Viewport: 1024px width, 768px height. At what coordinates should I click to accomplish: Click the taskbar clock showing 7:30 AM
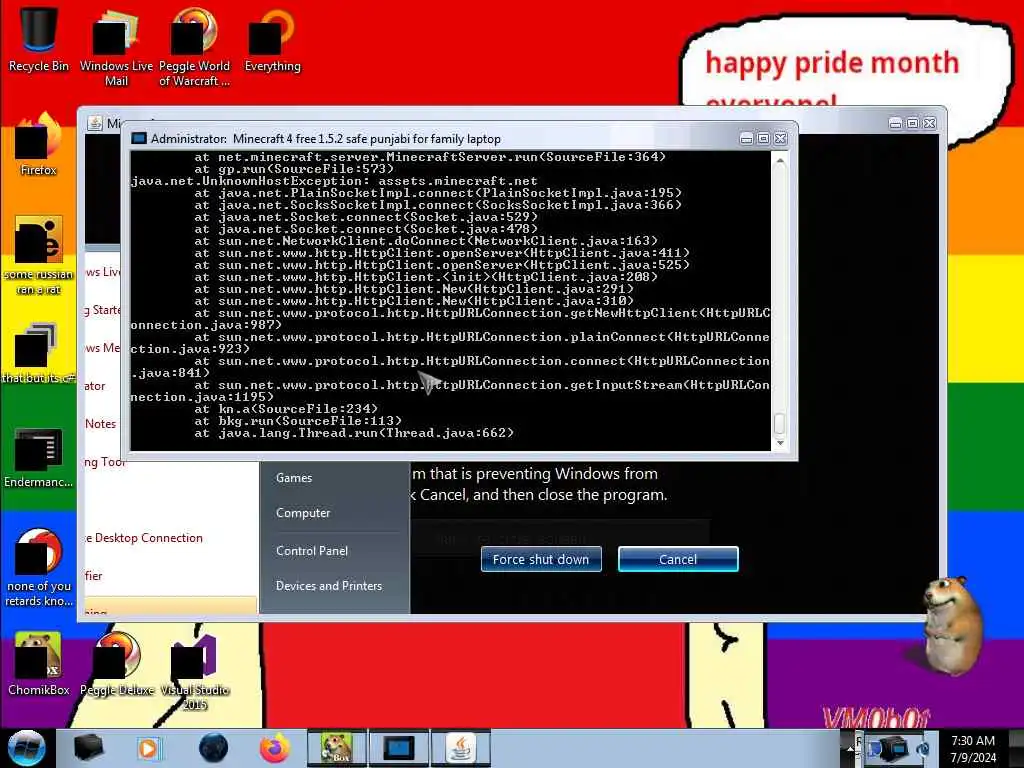[973, 749]
